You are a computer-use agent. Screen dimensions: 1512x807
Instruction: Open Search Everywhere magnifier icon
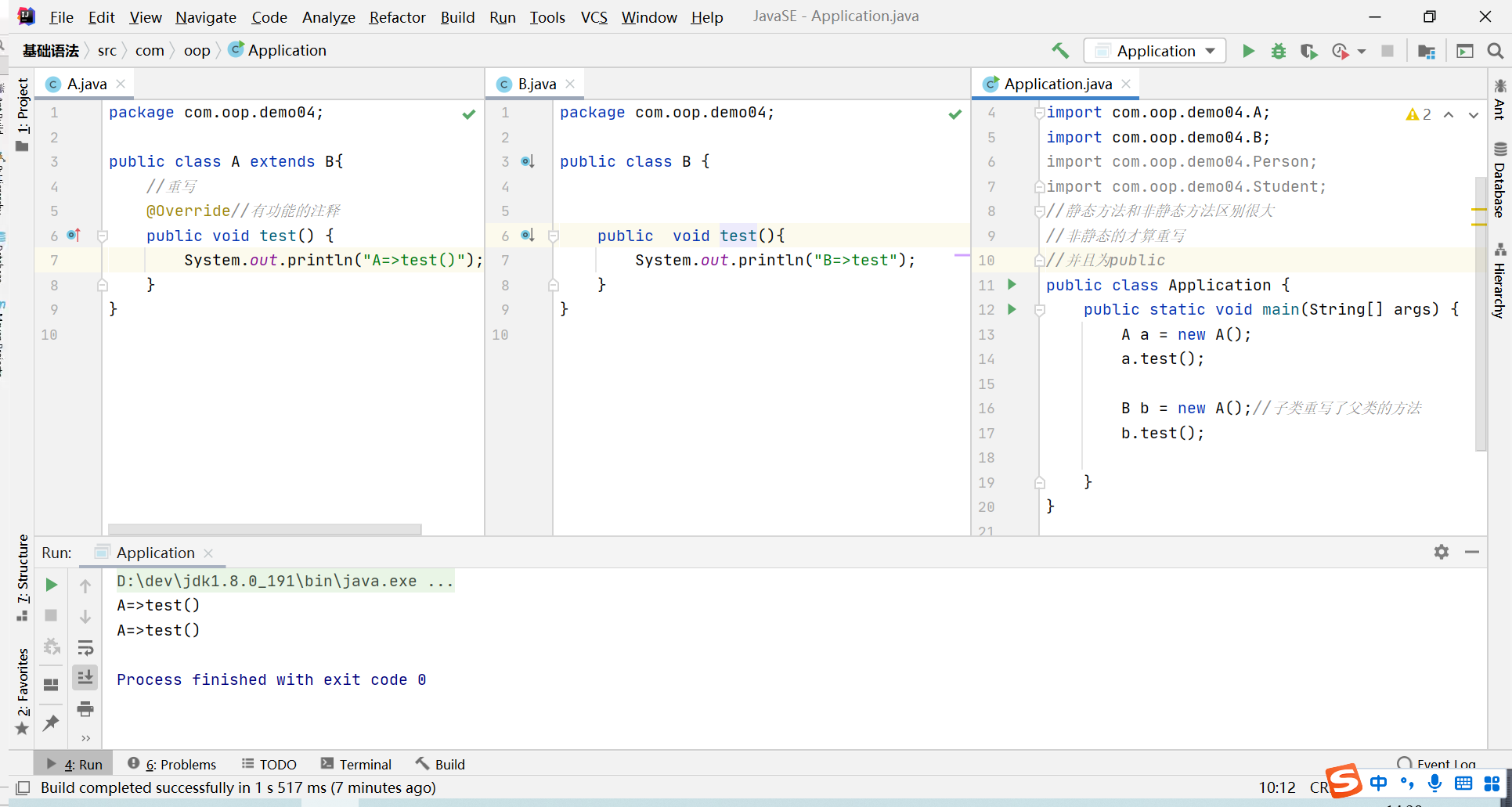[x=1495, y=51]
